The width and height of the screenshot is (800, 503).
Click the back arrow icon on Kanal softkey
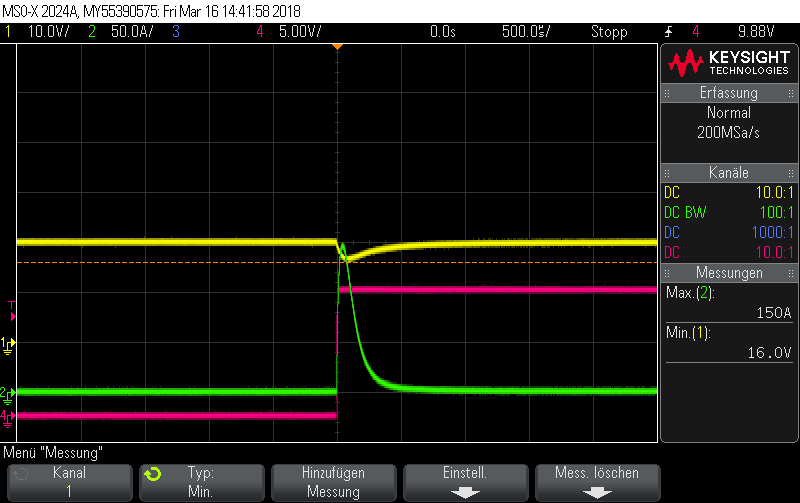[21, 474]
